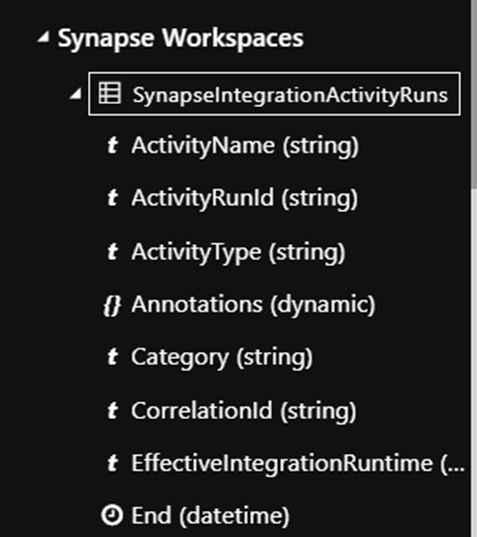Click the datetime clock icon beside End
477x537 pixels.
[112, 515]
